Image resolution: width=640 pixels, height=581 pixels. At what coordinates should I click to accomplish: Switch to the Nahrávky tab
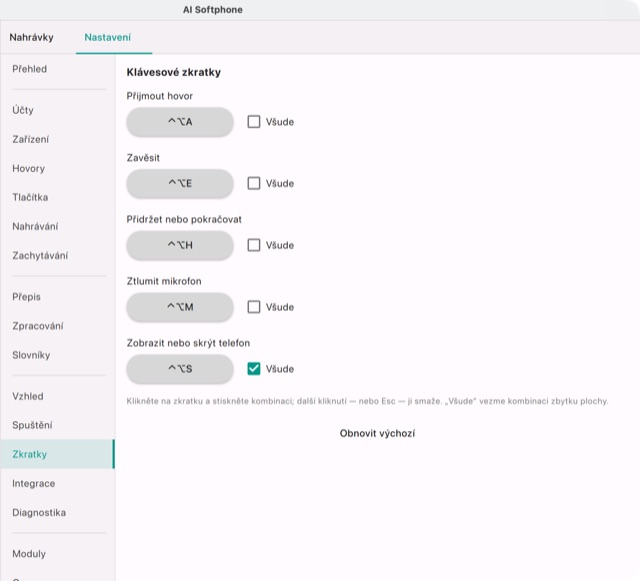click(31, 37)
